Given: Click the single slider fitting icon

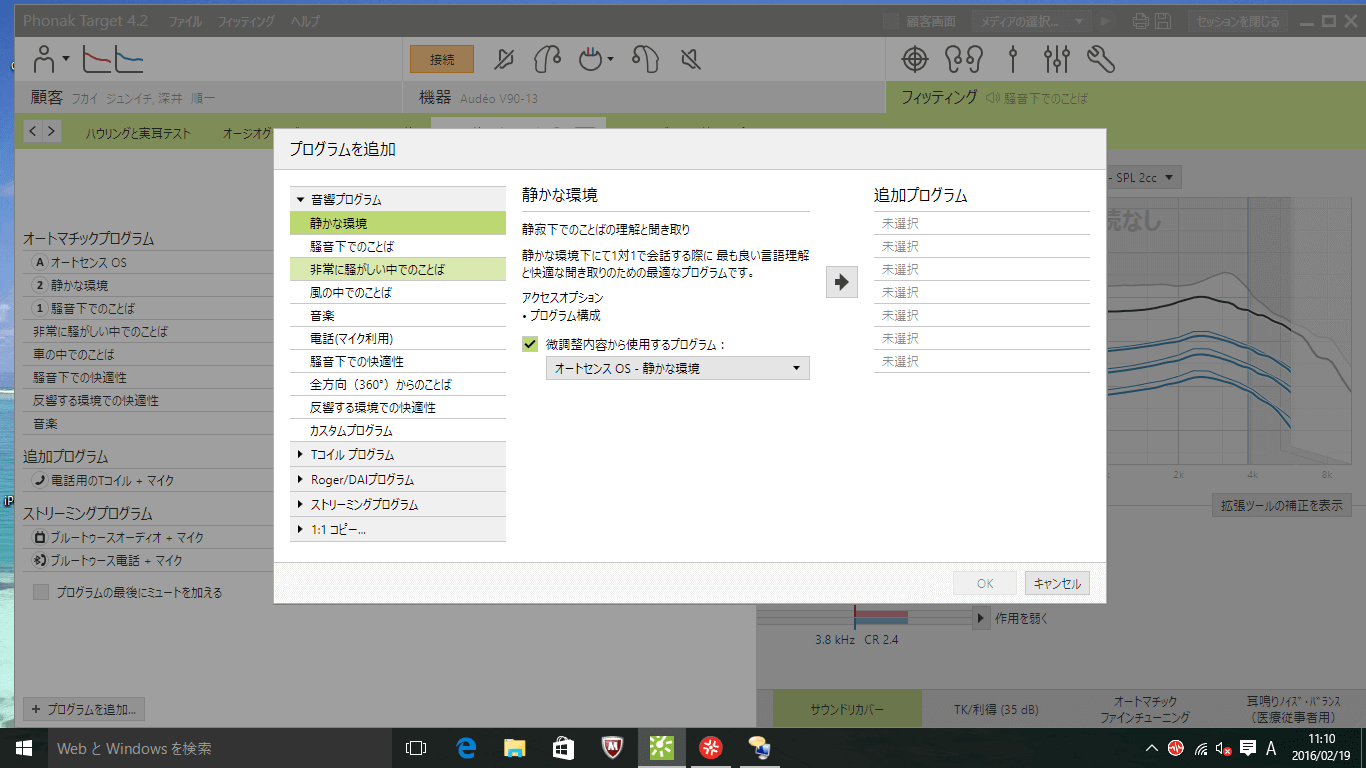Looking at the screenshot, I should pos(1013,60).
